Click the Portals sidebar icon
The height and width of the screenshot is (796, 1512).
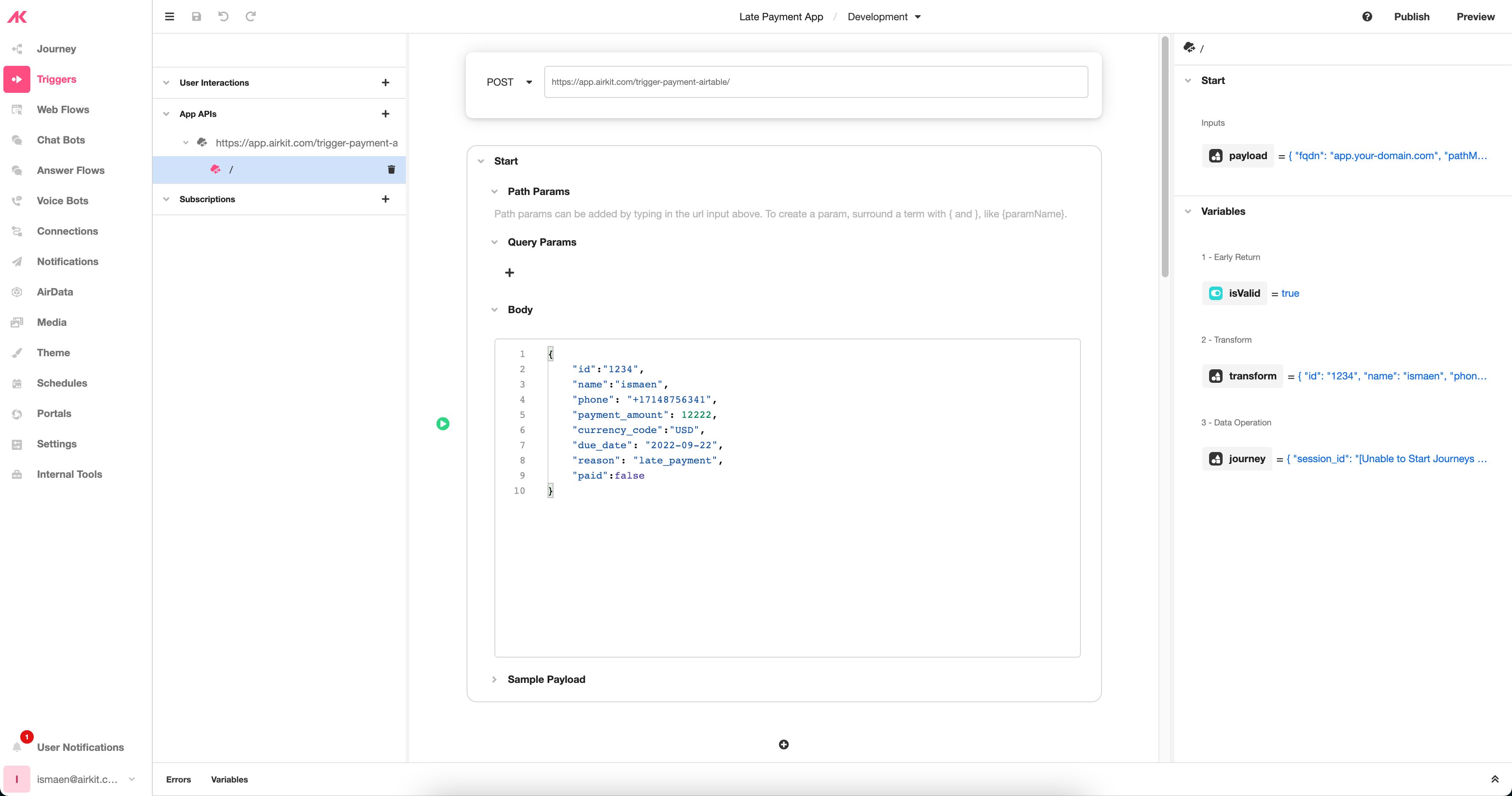pyautogui.click(x=17, y=414)
